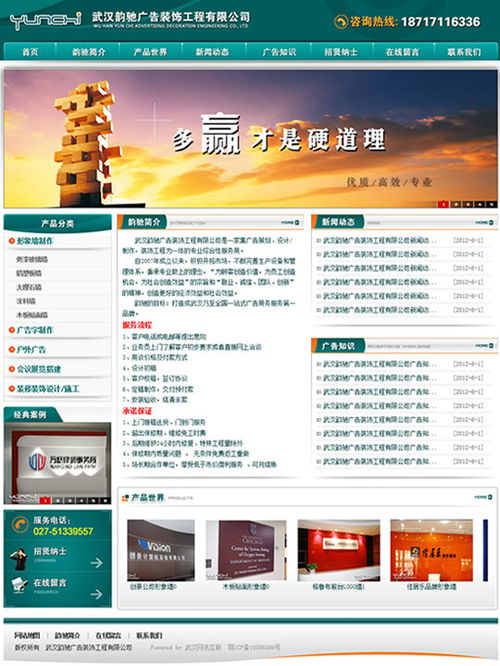The height and width of the screenshot is (666, 500).
Task: Click the caption under the Vision sign thumbnail
Action: (153, 587)
